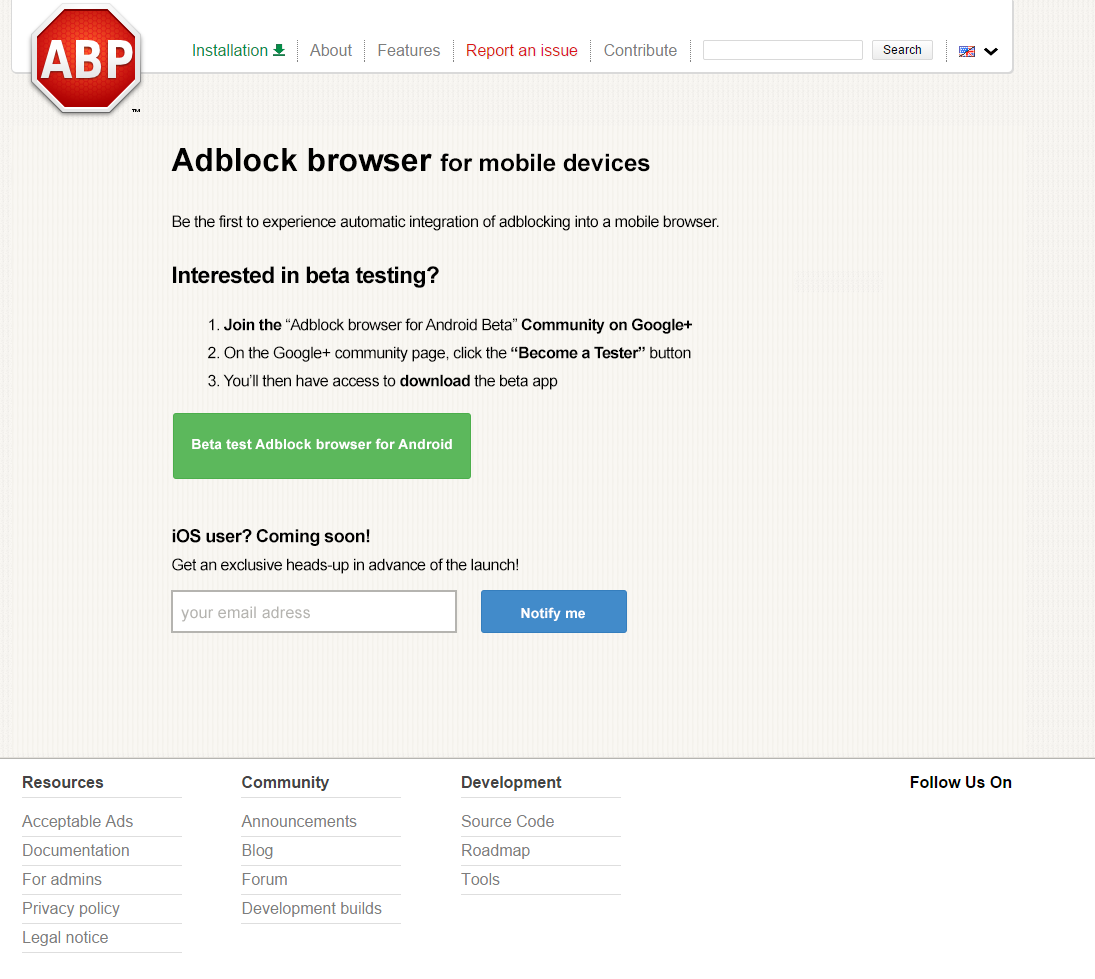This screenshot has height=979, width=1095.
Task: Click the iOS user? Coming soon! heading
Action: 271,536
